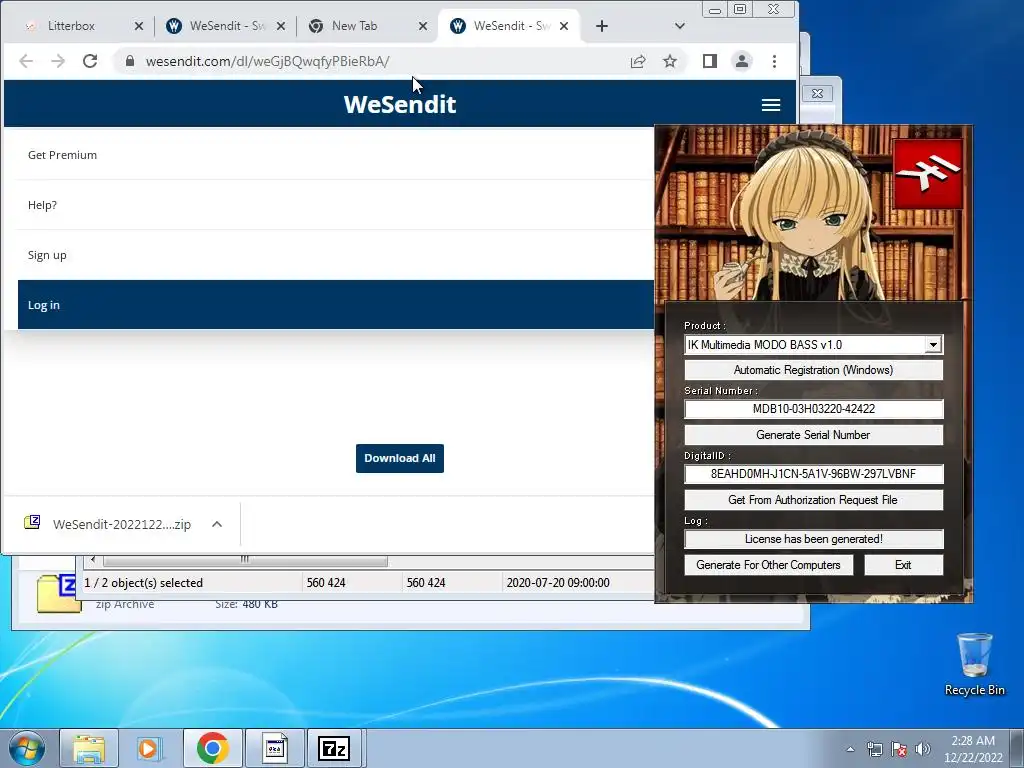Open the Help? menu item
Image resolution: width=1024 pixels, height=768 pixels.
42,205
